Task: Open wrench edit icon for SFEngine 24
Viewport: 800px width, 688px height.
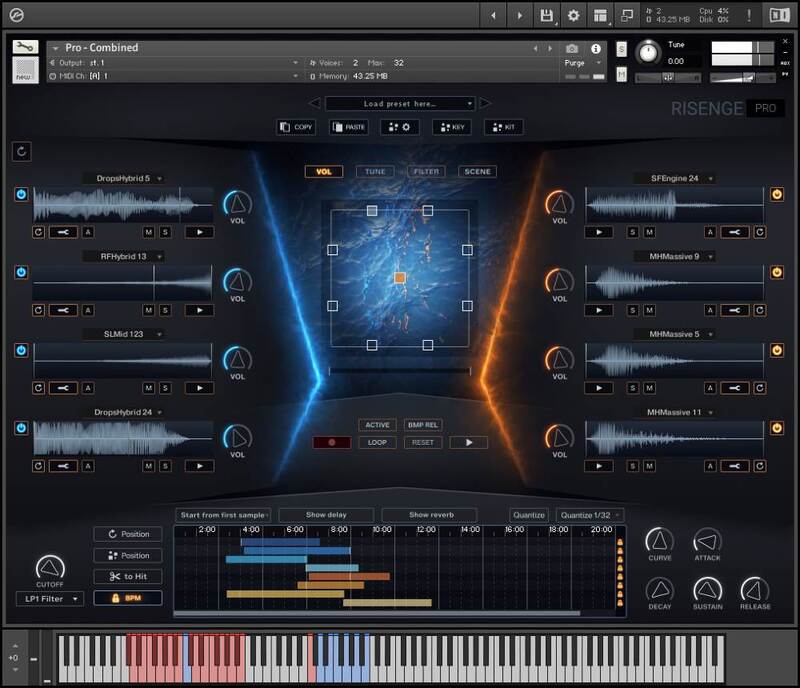Action: [735, 231]
